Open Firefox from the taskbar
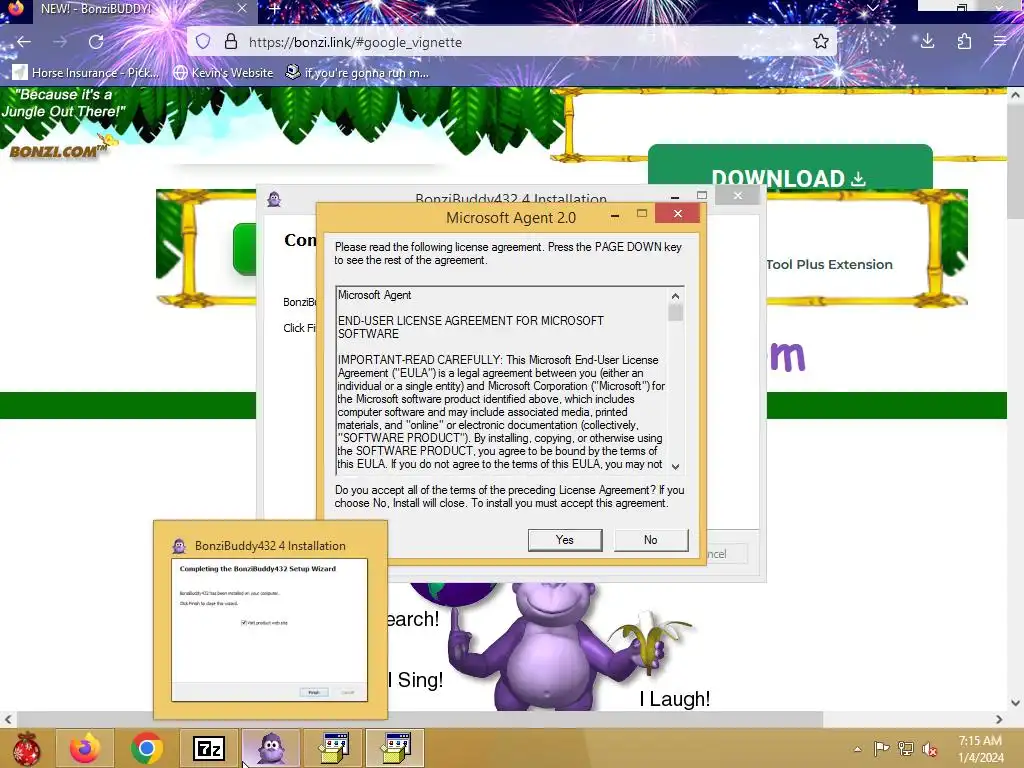The height and width of the screenshot is (768, 1024). [85, 748]
